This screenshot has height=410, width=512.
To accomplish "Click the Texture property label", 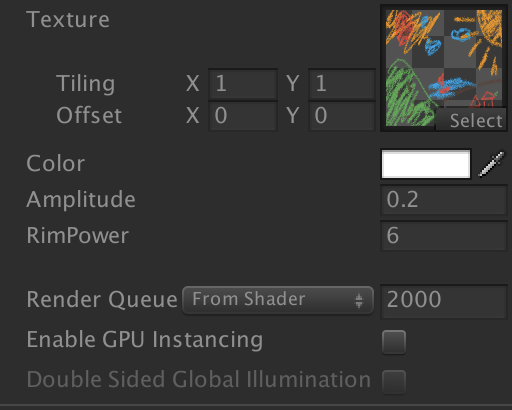I will [x=68, y=20].
